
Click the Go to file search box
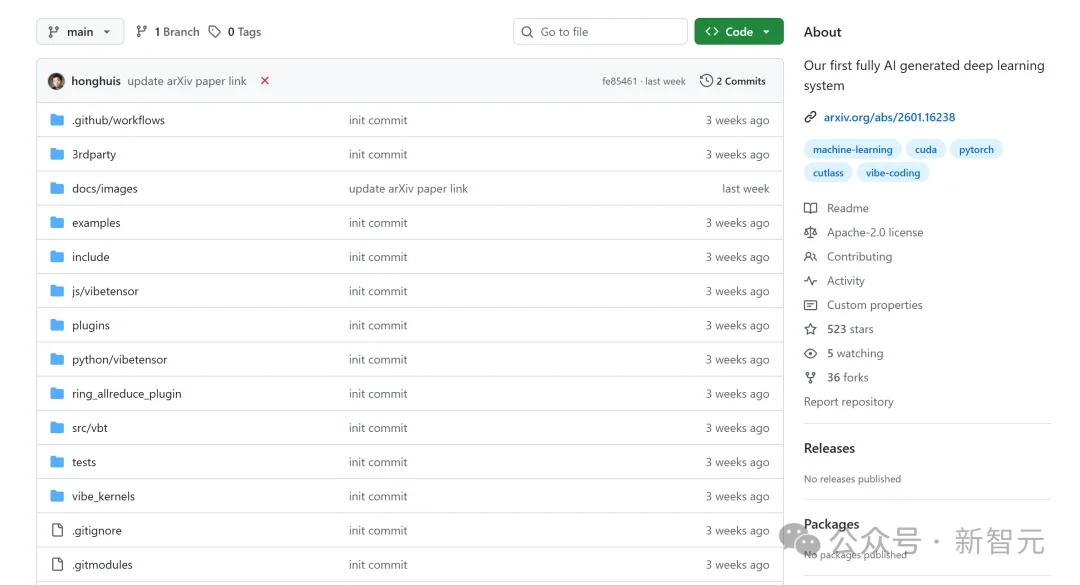tap(599, 31)
